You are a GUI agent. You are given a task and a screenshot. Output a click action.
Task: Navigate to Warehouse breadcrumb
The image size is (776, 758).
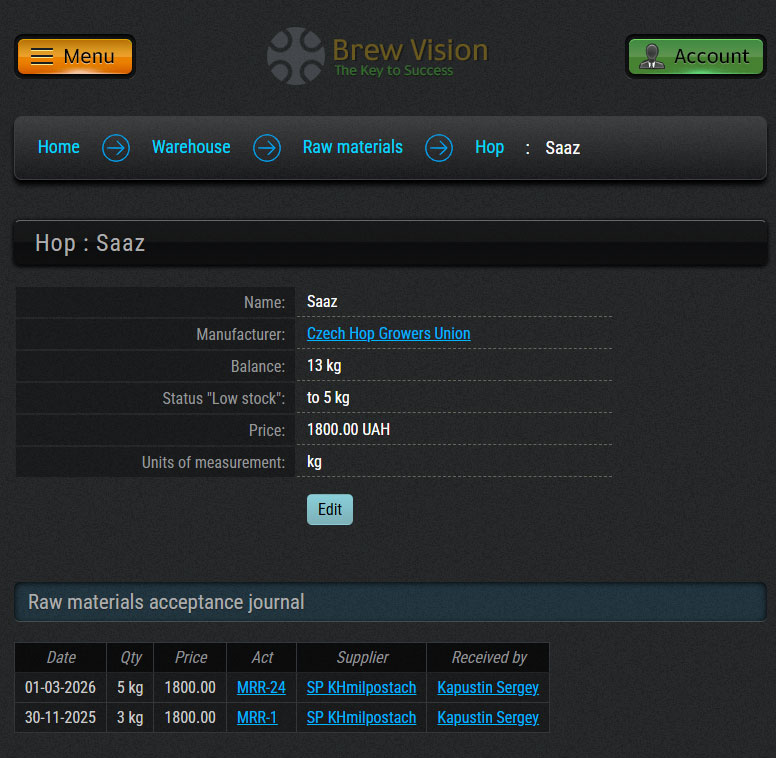tap(191, 147)
